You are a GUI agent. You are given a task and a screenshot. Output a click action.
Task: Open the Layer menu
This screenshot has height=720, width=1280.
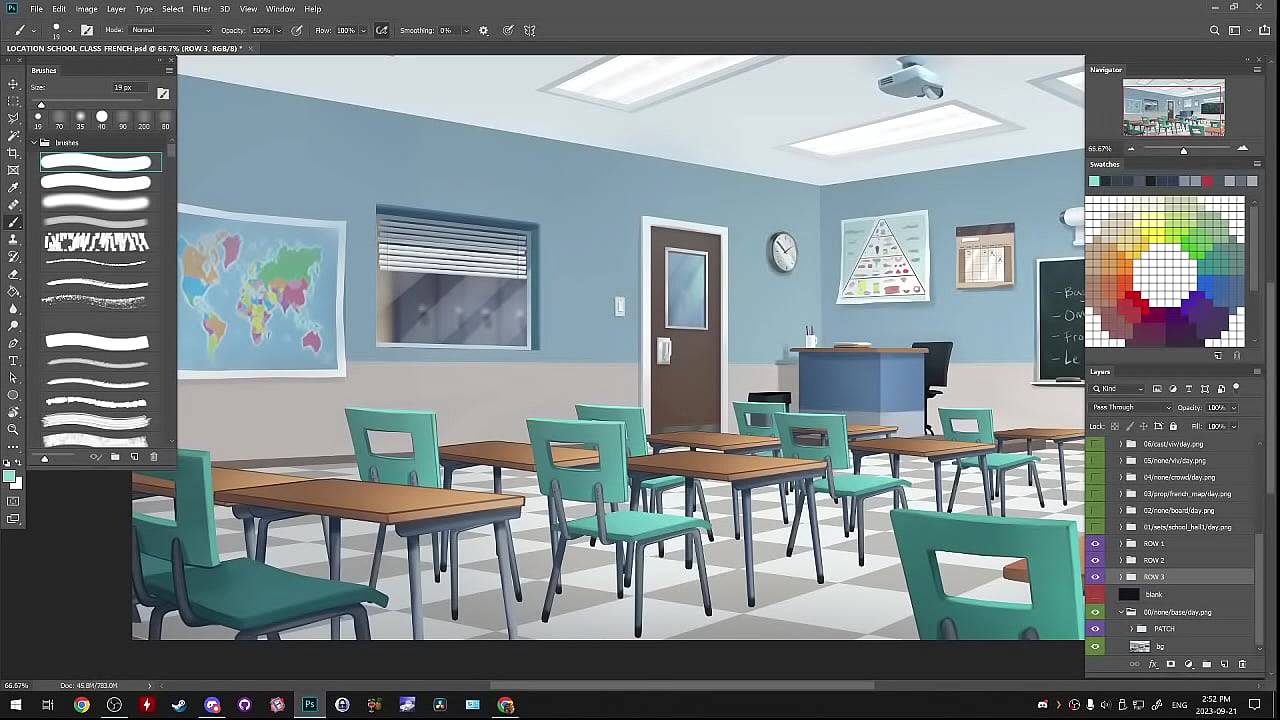(x=116, y=9)
